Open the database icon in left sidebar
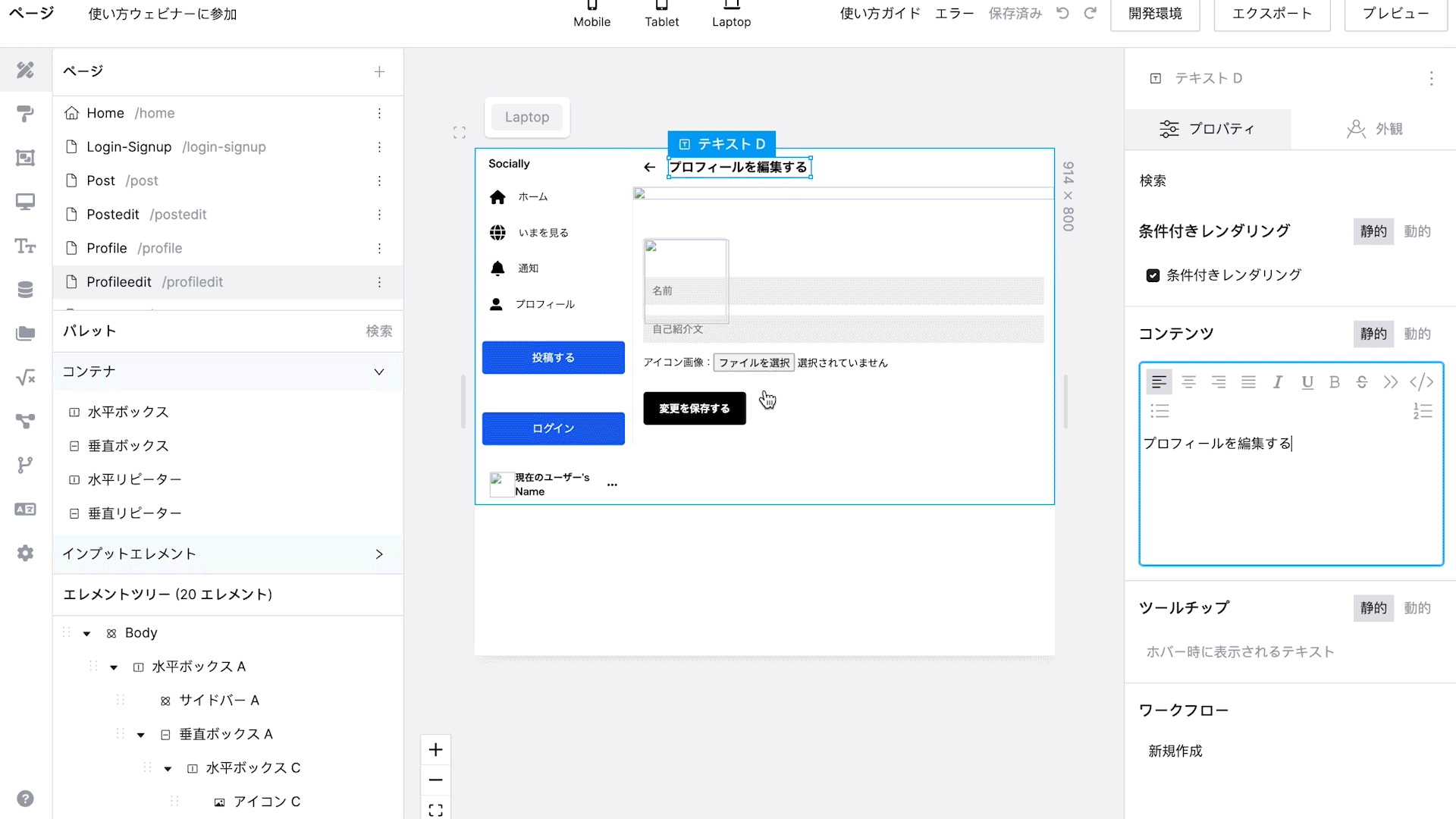The height and width of the screenshot is (819, 1456). (x=25, y=290)
